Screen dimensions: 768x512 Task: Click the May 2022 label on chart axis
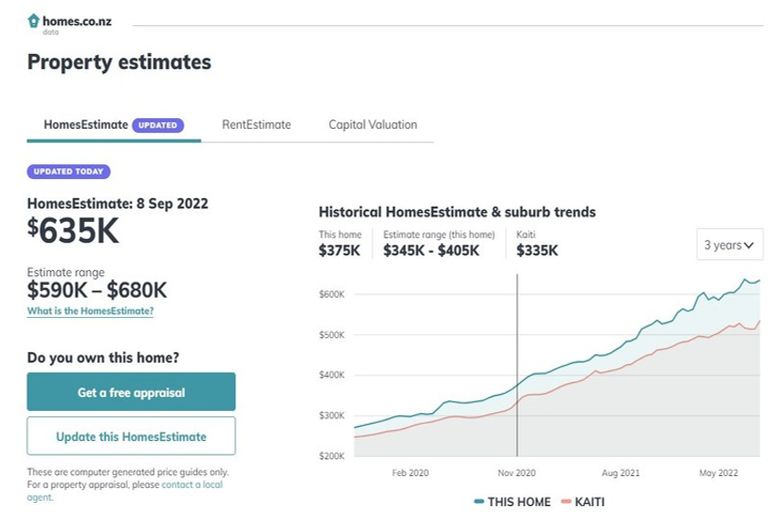(x=719, y=472)
